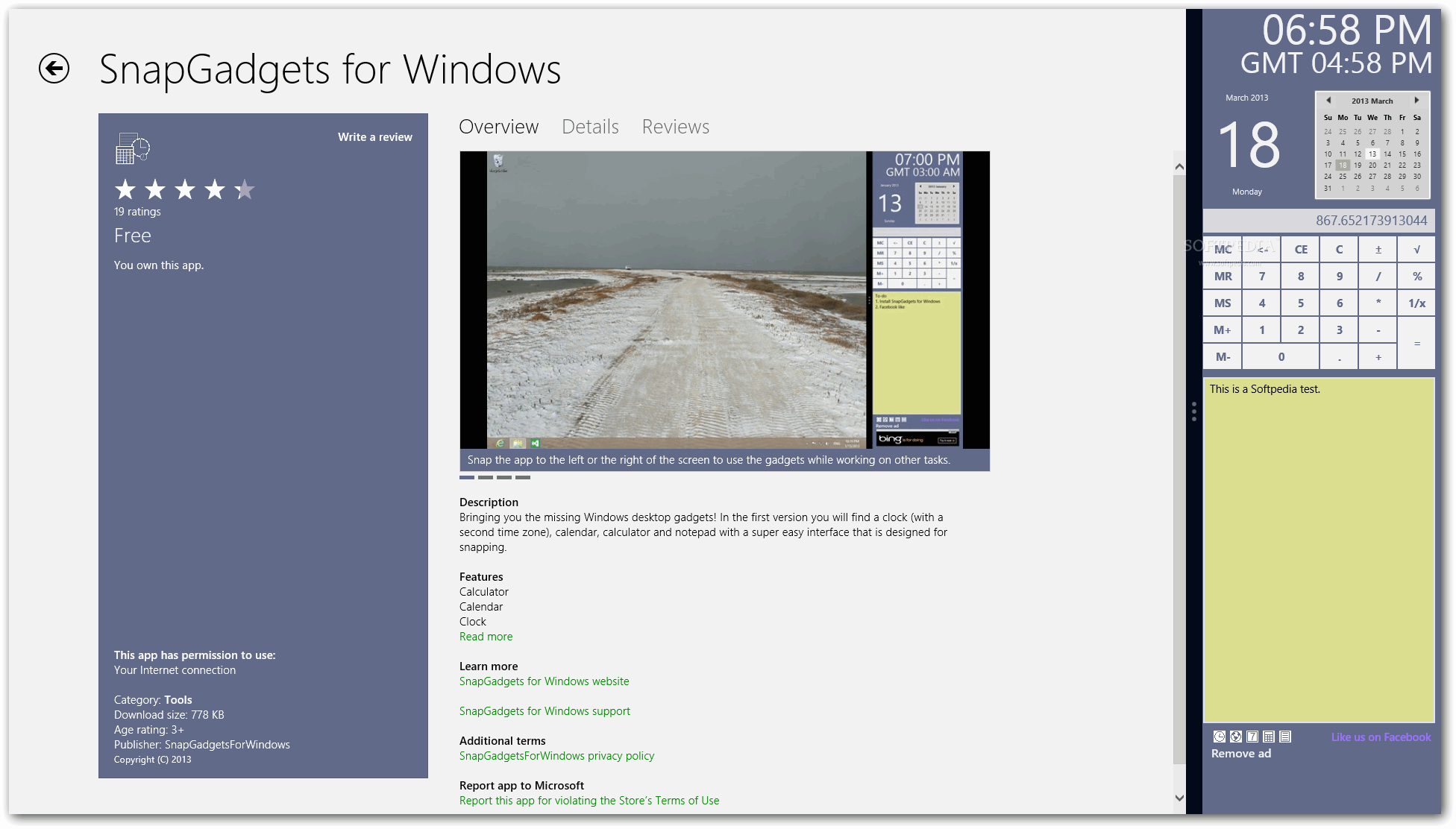The height and width of the screenshot is (829, 1456).
Task: Click the 1/x reciprocal calculator key
Action: coord(1416,303)
